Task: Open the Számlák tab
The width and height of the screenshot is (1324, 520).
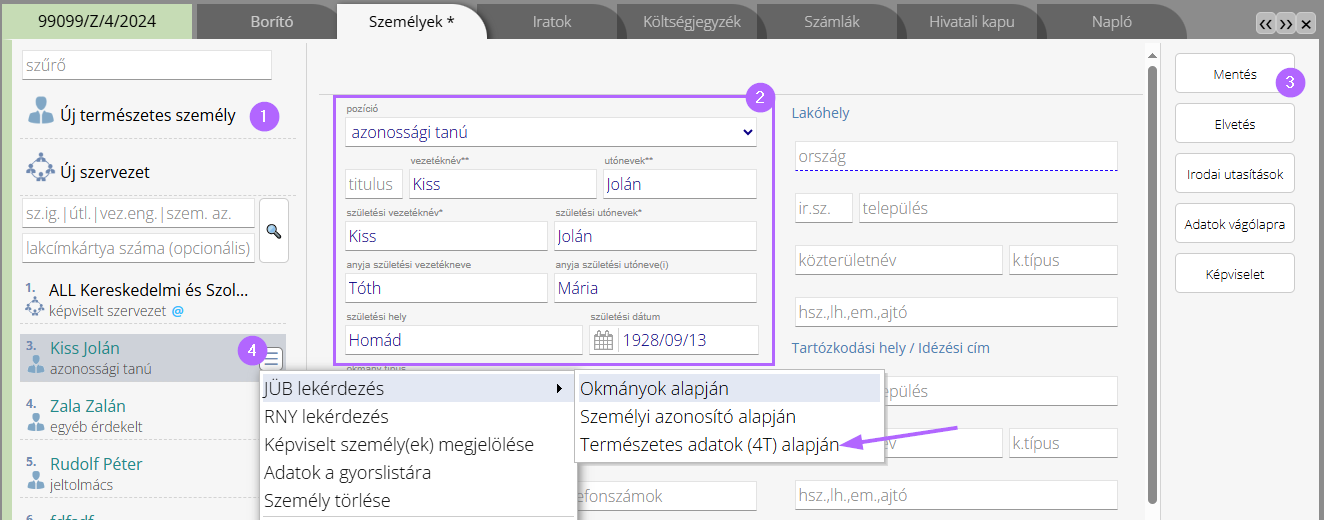Action: point(831,21)
